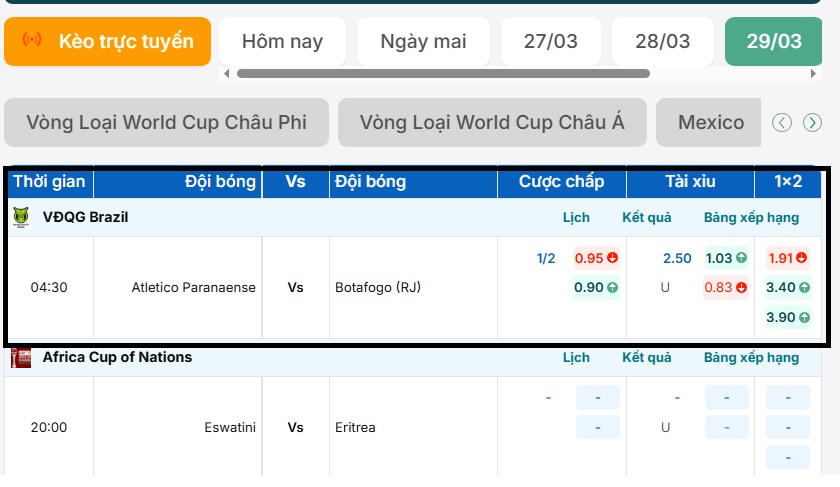Select the Hôm nay date tab

point(282,41)
